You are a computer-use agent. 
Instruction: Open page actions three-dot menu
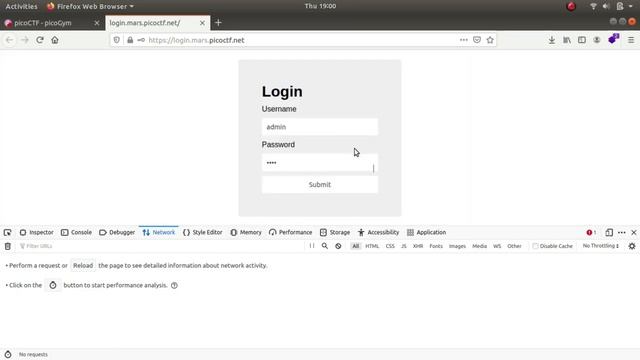coord(464,40)
